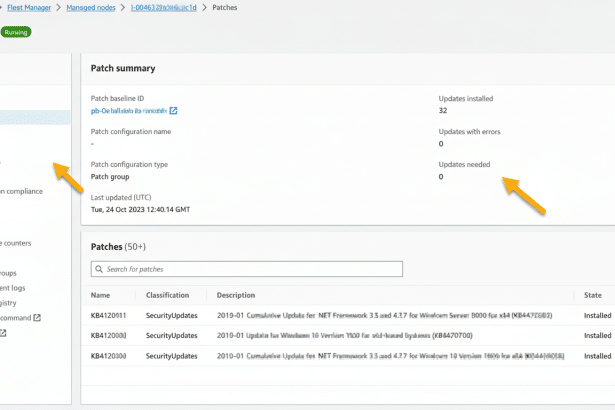Screen dimensions: 615x410
Task: Click the Patch summary heading
Action: 123,68
